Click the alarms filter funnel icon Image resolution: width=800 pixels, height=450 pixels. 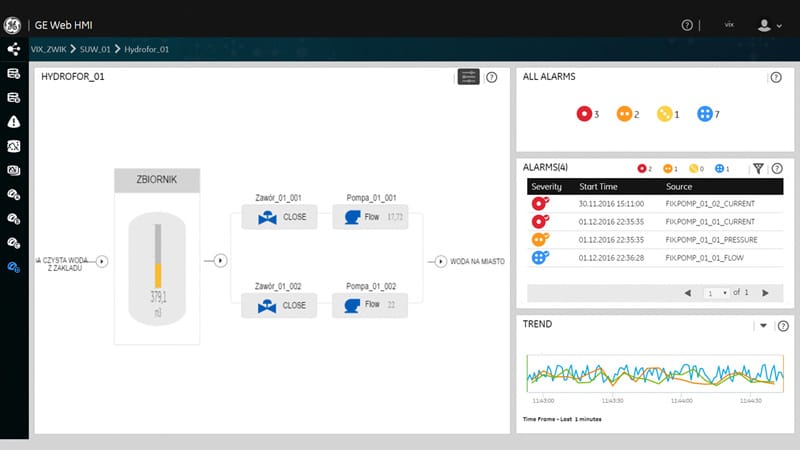pyautogui.click(x=758, y=169)
